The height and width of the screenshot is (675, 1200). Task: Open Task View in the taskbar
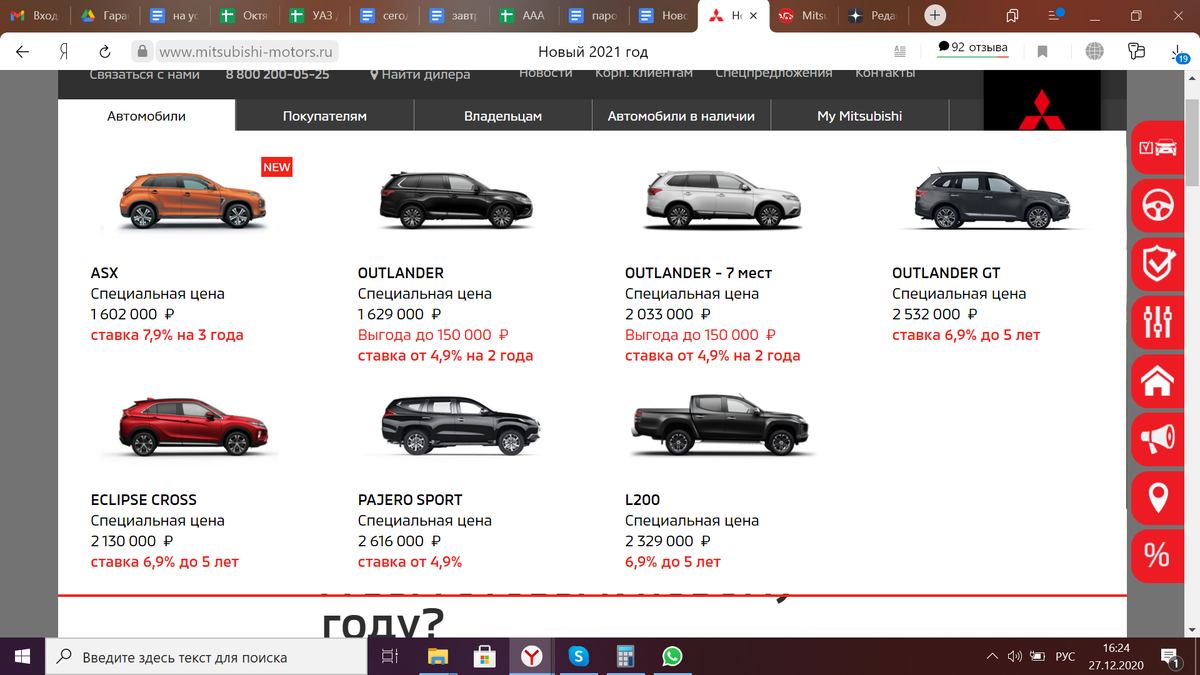(391, 656)
